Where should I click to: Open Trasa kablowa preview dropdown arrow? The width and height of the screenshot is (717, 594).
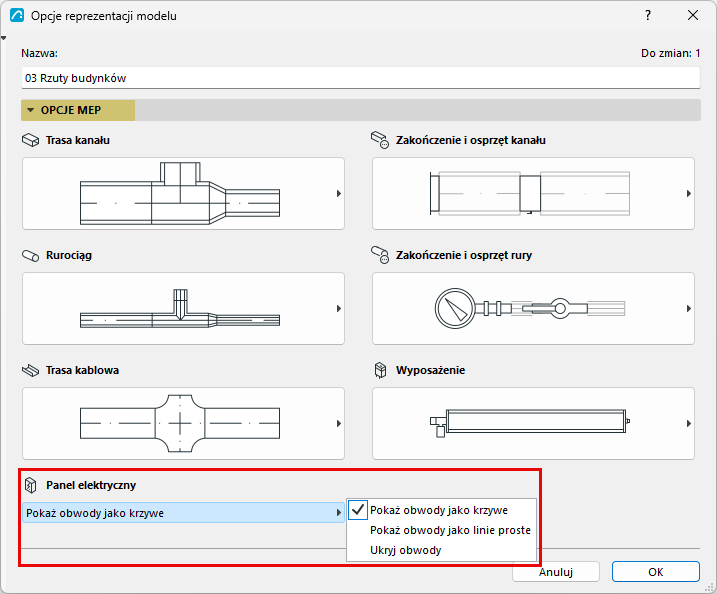[x=339, y=423]
